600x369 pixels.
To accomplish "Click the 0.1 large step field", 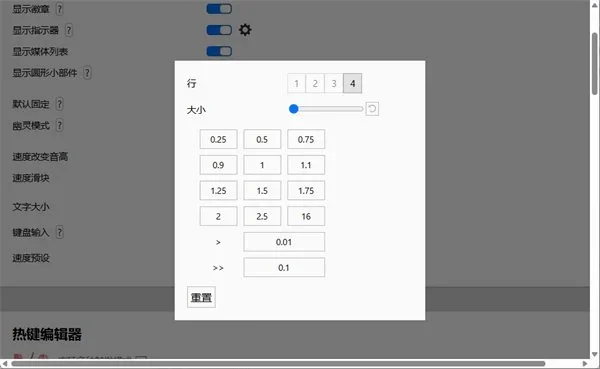I will 284,268.
